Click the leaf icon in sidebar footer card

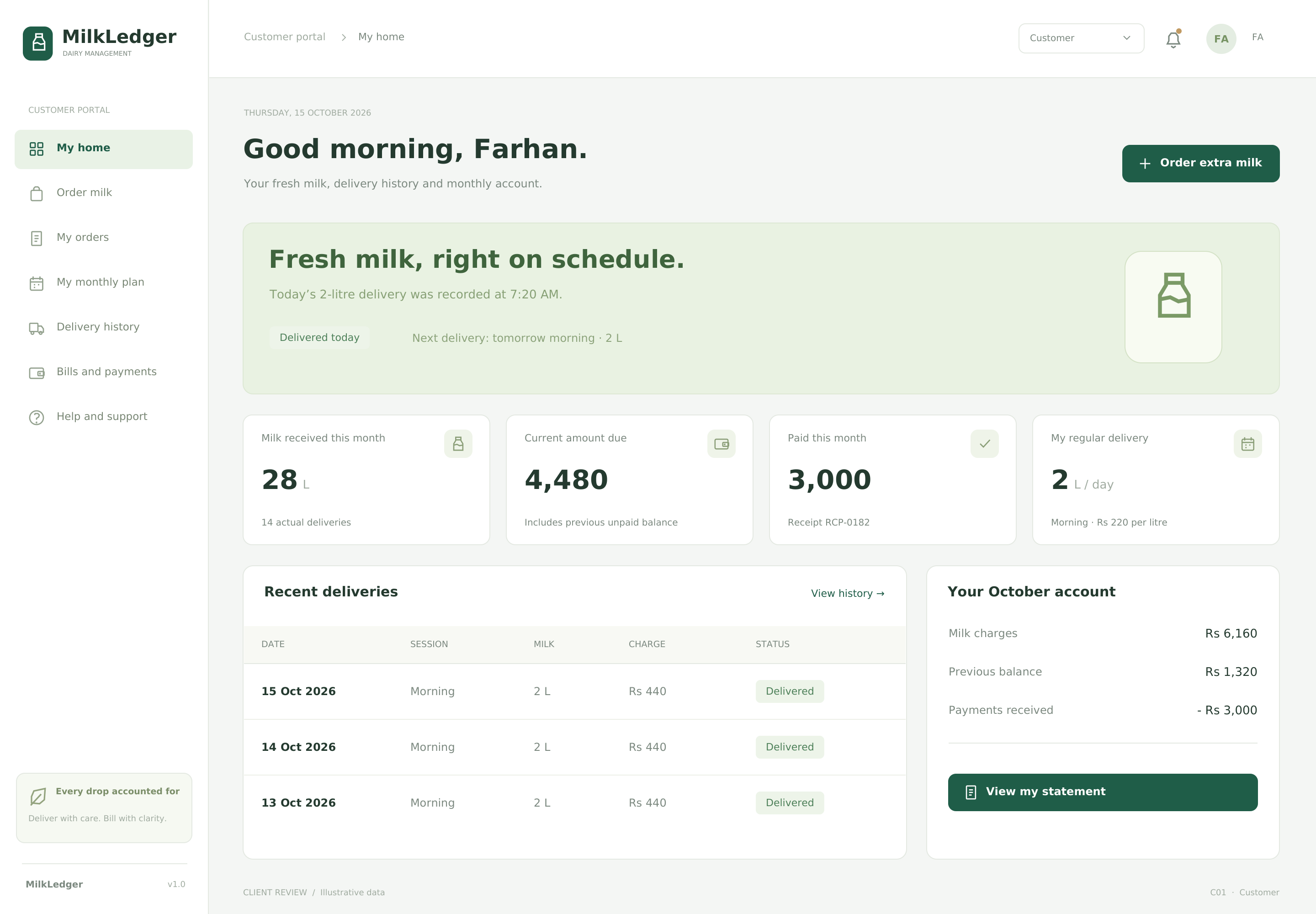[x=38, y=796]
